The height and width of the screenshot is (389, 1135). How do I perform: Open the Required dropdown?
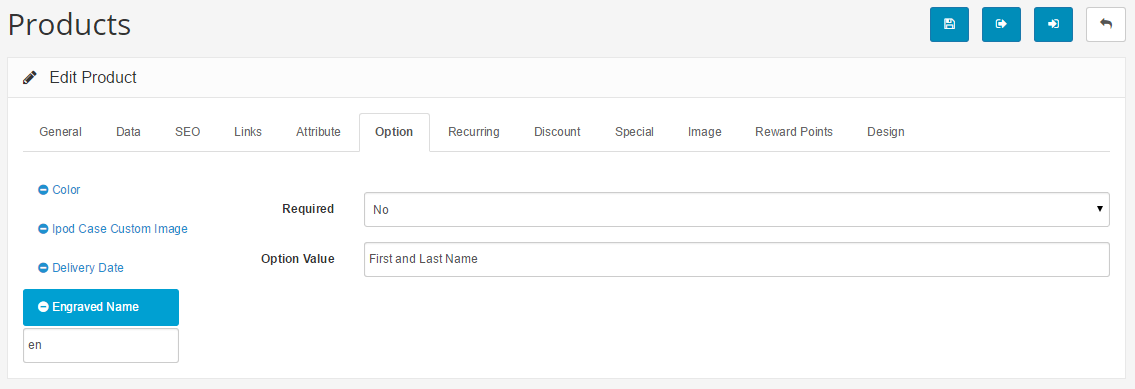[x=736, y=209]
